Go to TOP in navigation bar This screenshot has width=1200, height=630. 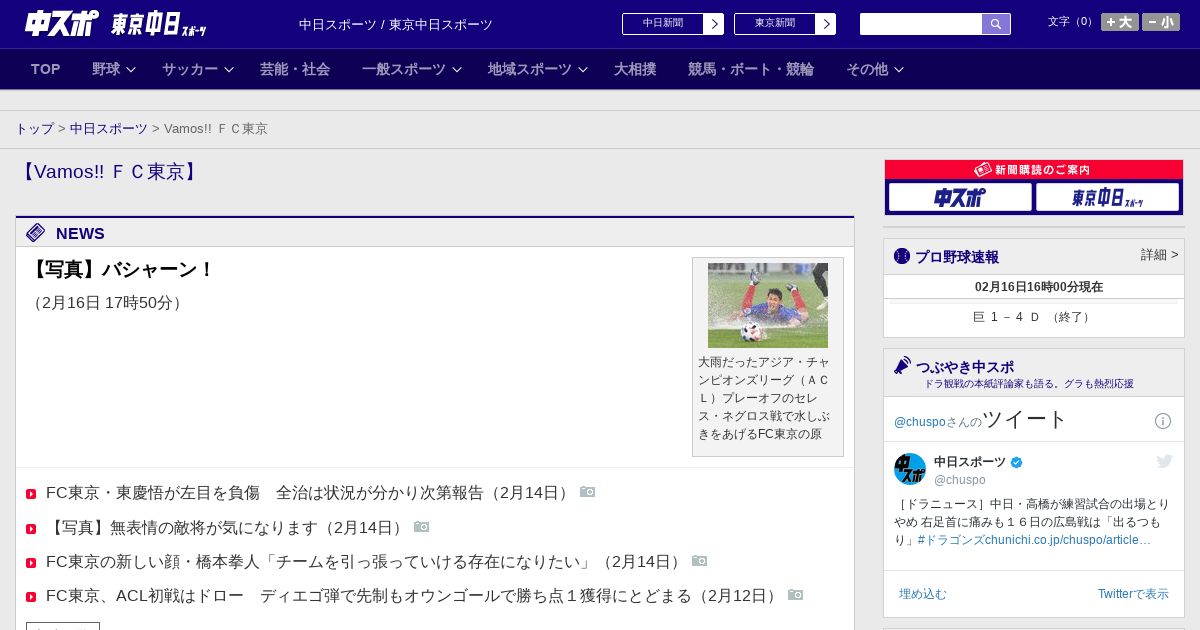coord(46,69)
